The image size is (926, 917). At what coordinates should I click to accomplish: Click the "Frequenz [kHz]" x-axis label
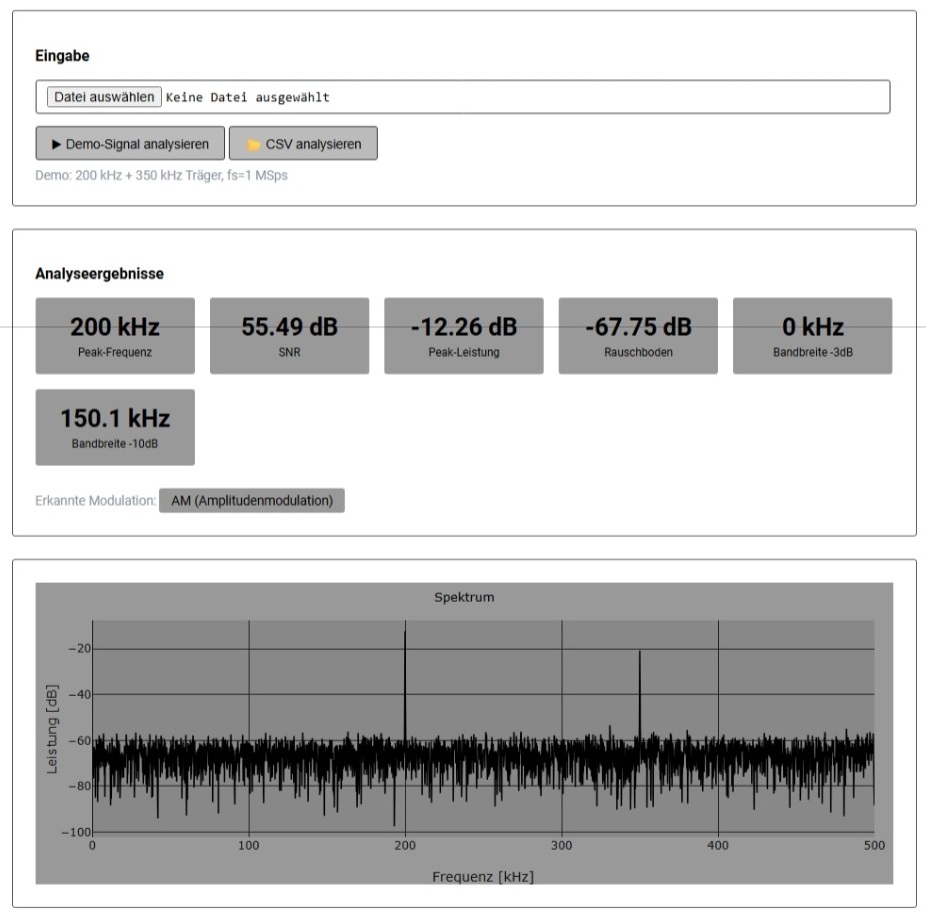[483, 876]
